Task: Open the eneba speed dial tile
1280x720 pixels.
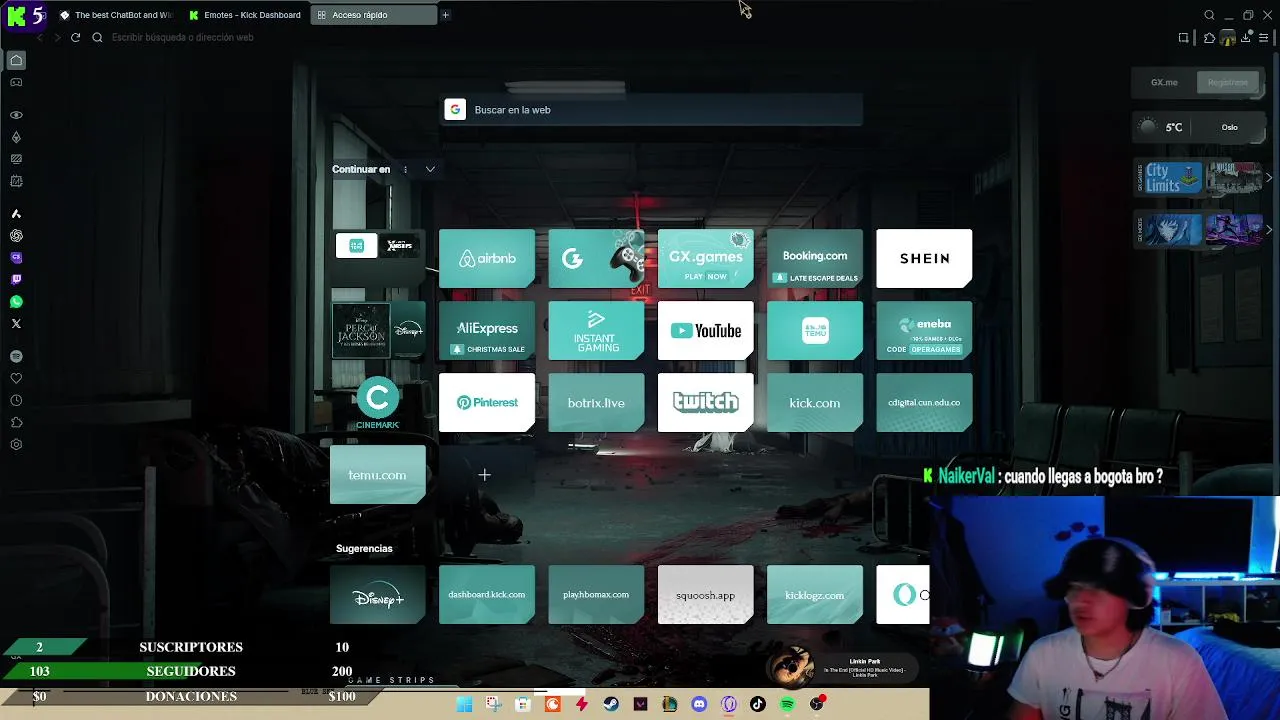Action: [x=924, y=330]
